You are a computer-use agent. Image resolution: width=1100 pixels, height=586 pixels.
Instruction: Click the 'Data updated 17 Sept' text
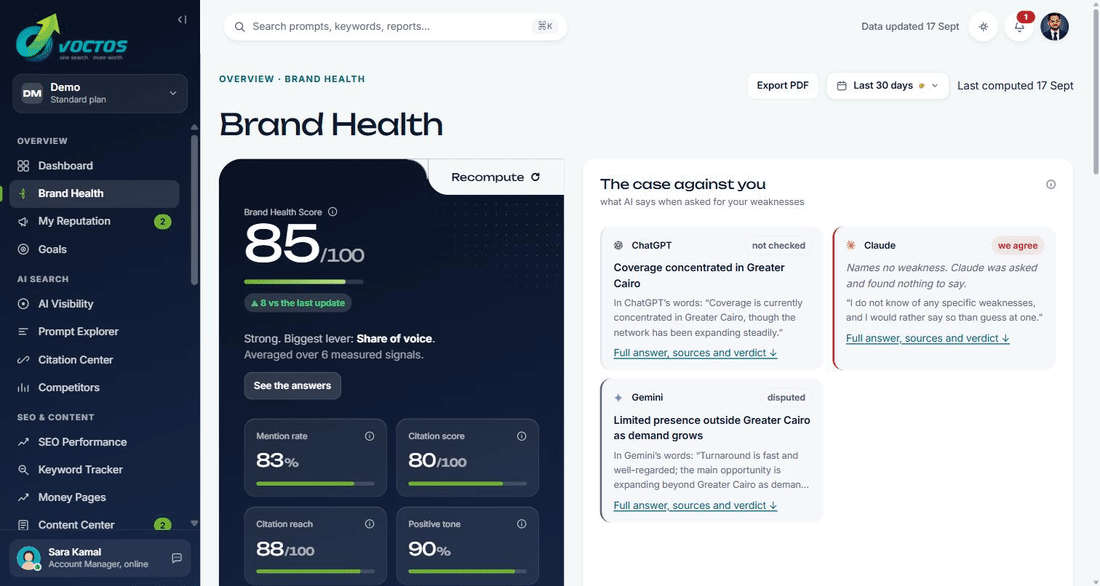coord(910,27)
